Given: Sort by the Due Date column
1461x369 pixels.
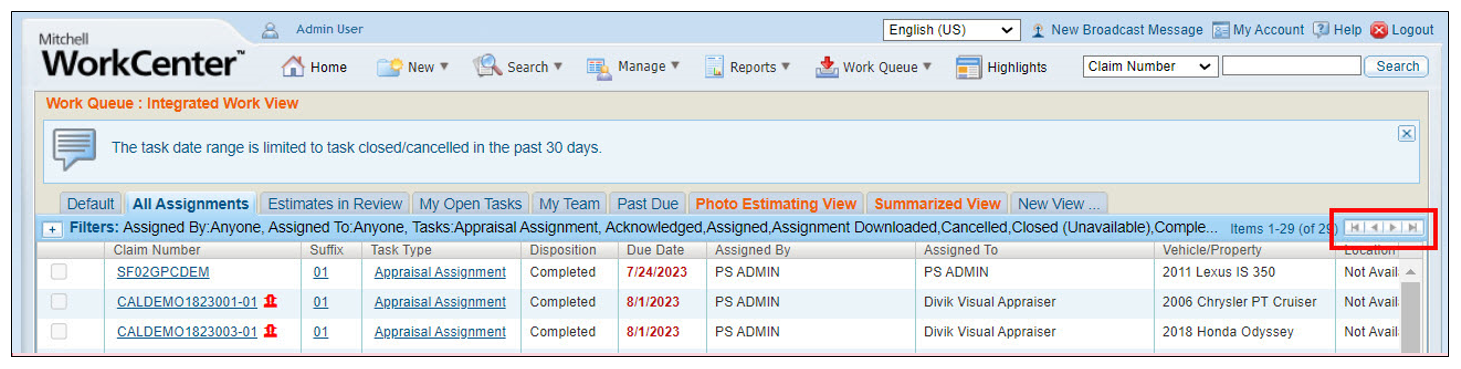Looking at the screenshot, I should tap(655, 250).
